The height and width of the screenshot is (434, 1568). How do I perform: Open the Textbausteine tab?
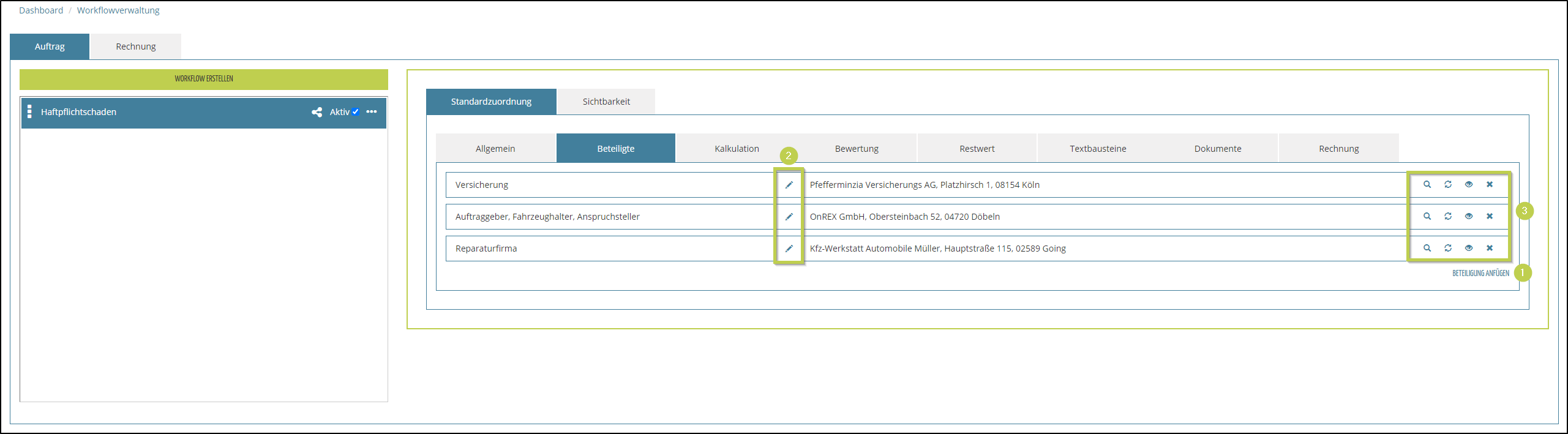pos(1097,149)
